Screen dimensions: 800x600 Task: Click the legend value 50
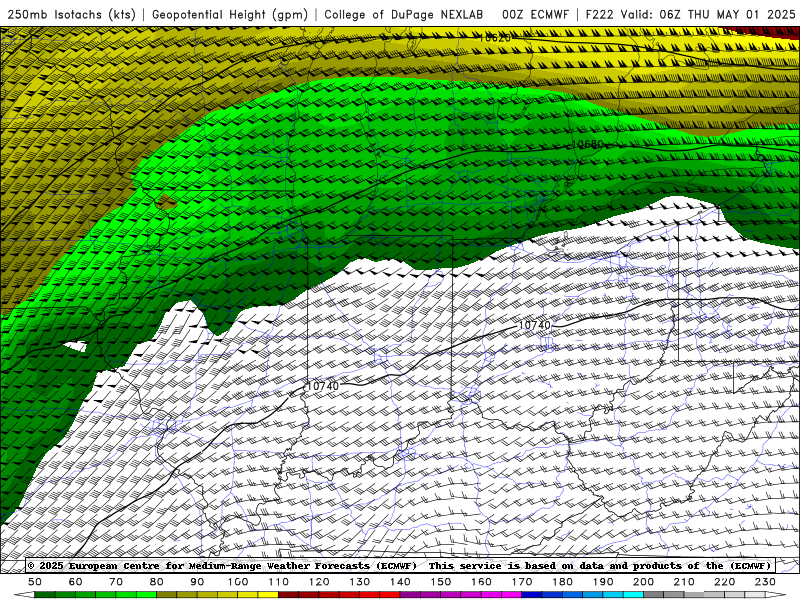35,582
